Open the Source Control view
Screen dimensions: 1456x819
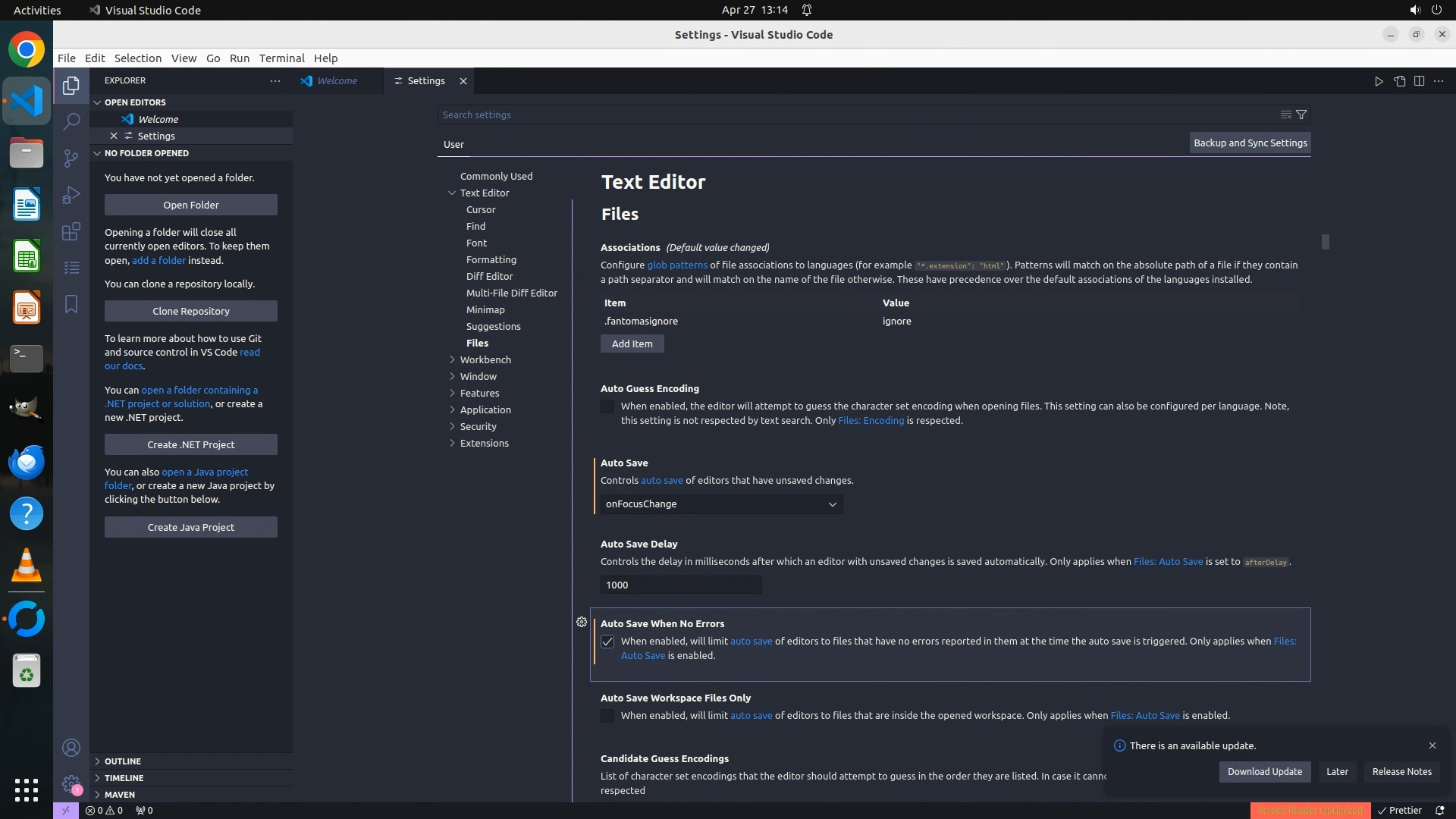click(x=71, y=158)
